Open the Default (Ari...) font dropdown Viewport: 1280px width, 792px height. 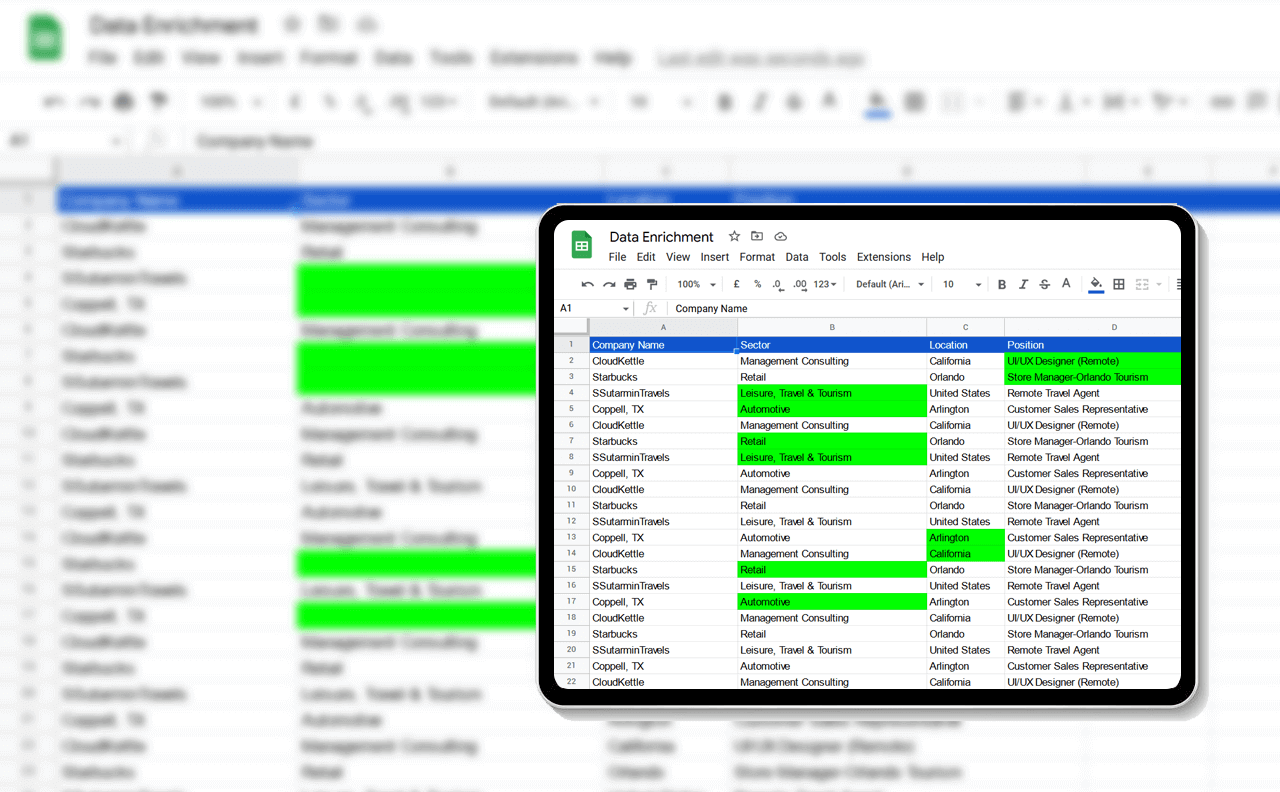coord(890,285)
